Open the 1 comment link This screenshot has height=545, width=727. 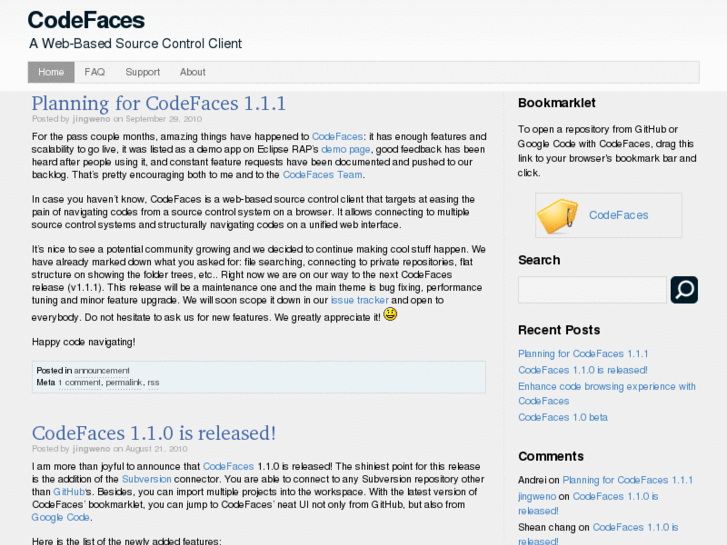click(79, 383)
